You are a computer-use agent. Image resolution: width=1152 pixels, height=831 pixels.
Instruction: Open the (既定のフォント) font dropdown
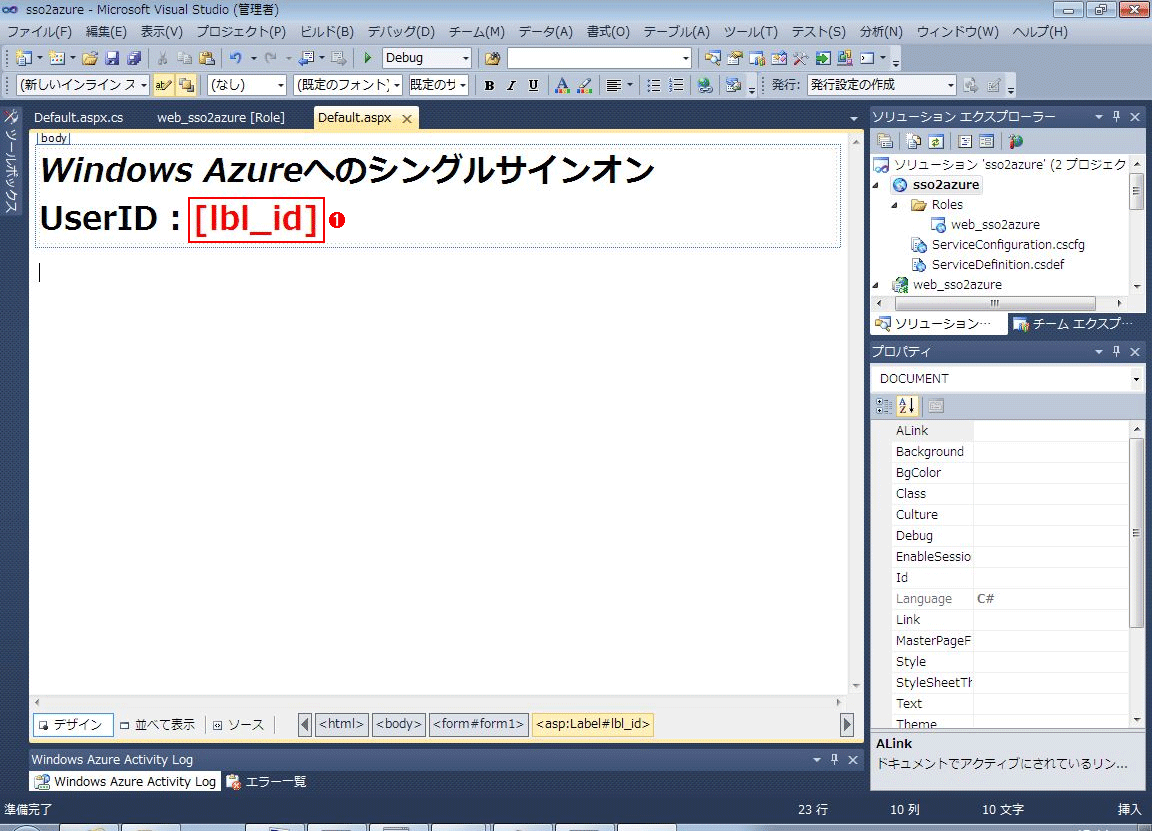pyautogui.click(x=397, y=85)
